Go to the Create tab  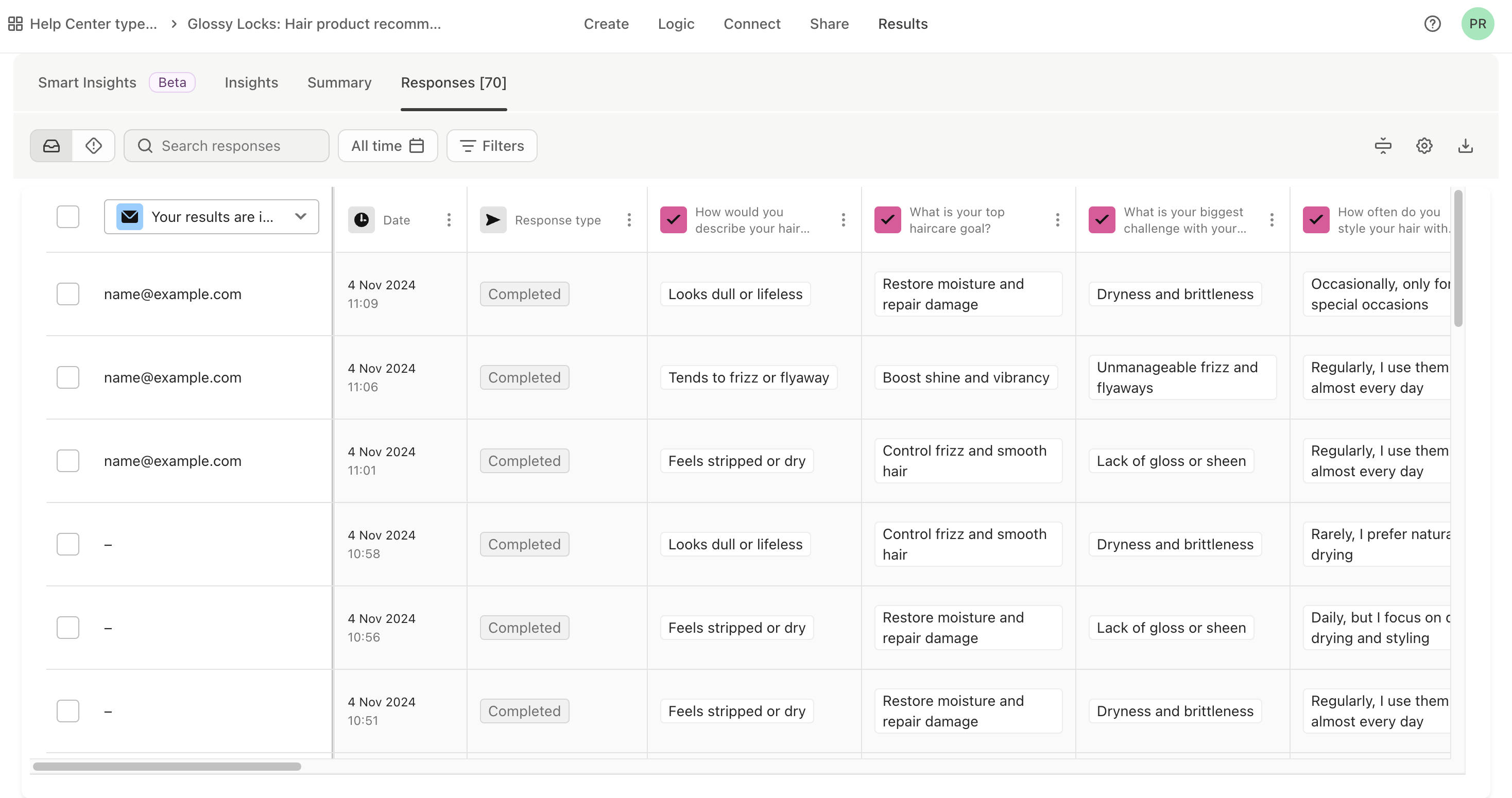(x=606, y=24)
